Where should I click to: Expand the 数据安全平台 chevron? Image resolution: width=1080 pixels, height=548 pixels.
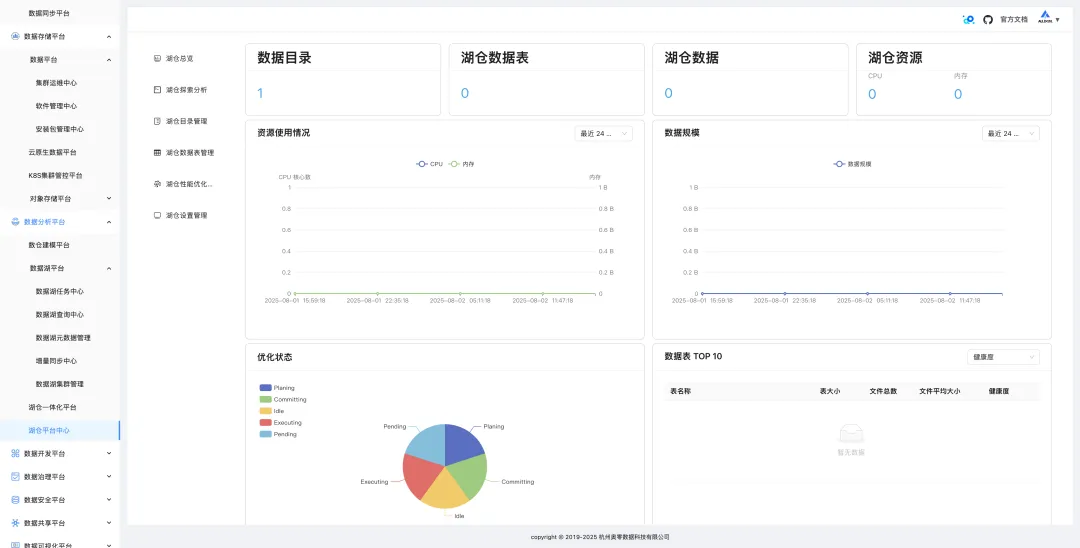109,500
